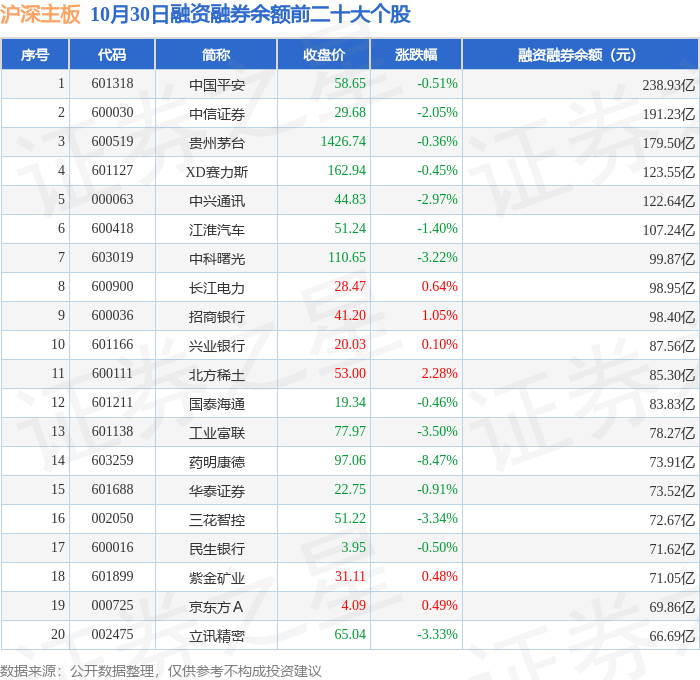Screen dimensions: 700x680
Task: Click stock name 三花智控
Action: [217, 520]
